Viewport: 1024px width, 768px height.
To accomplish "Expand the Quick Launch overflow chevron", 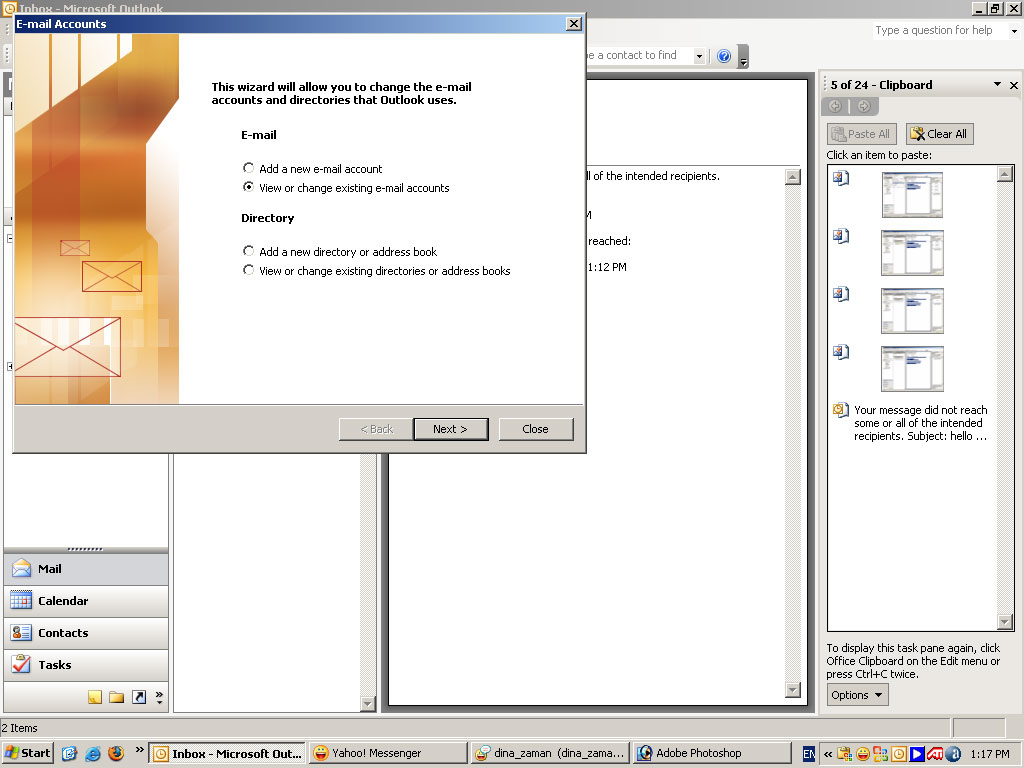I will [x=139, y=750].
